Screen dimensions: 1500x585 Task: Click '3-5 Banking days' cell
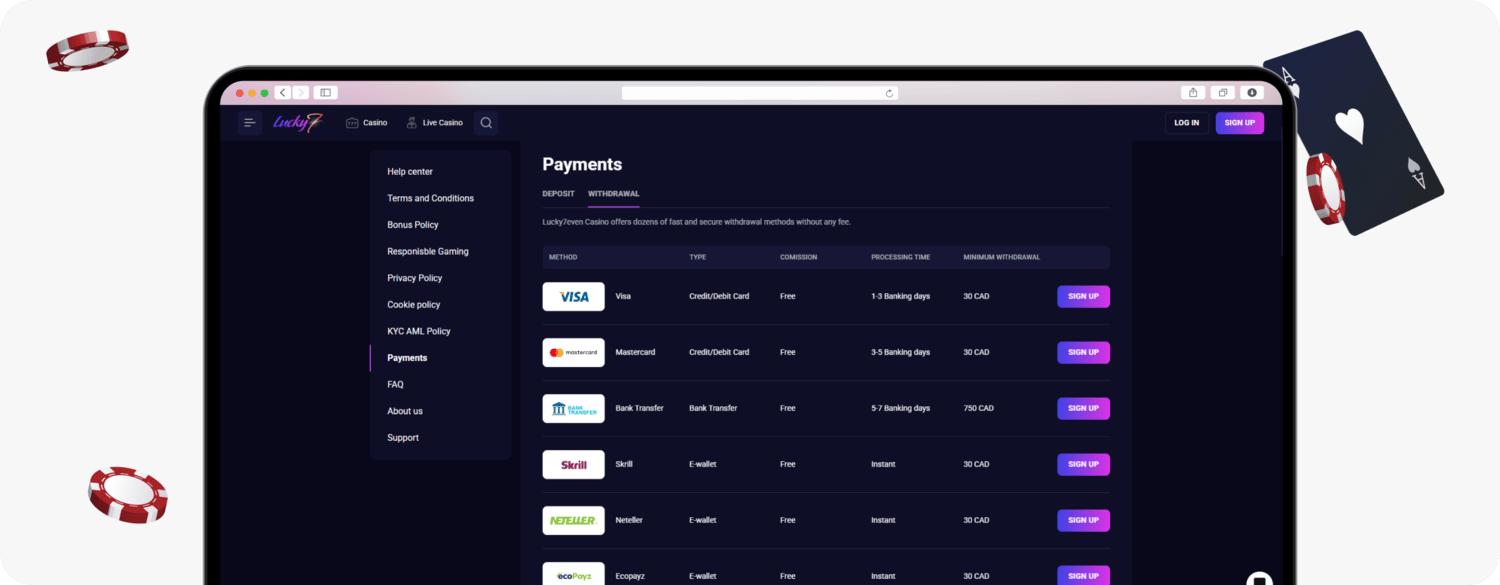[x=901, y=353]
